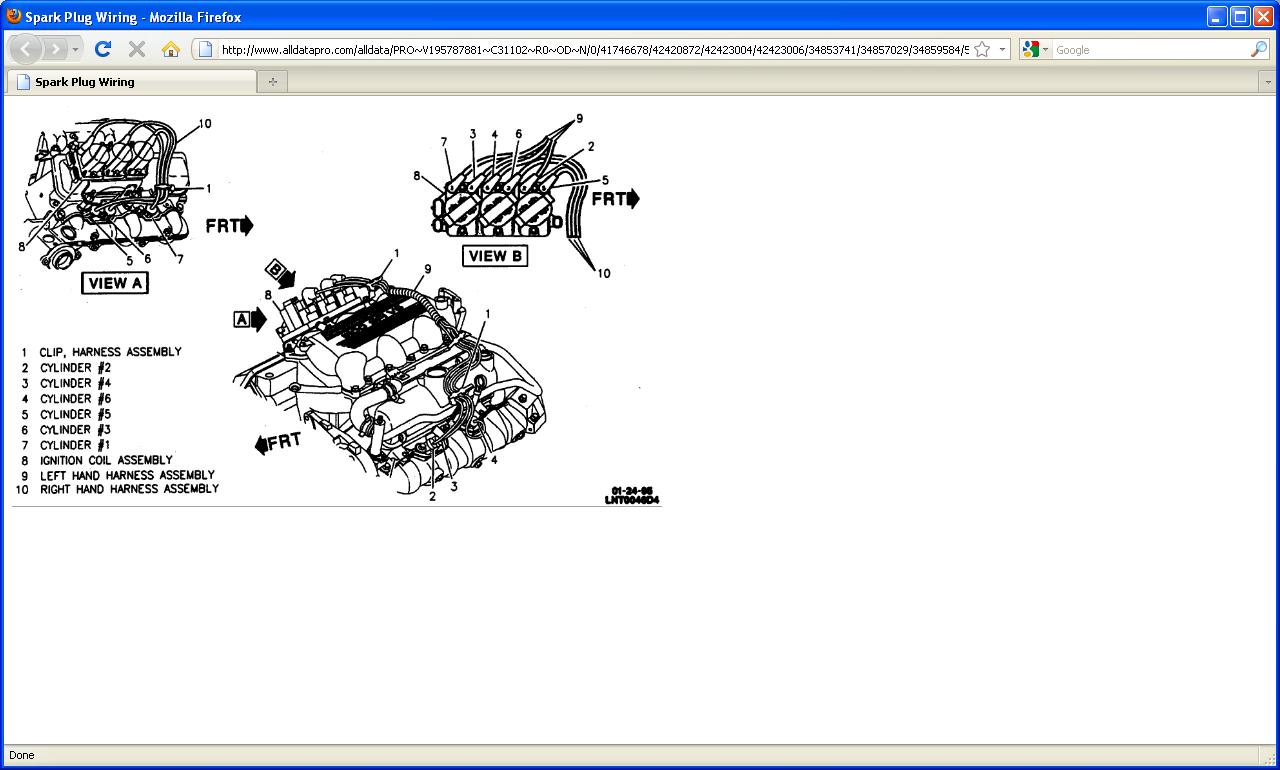Click into the Google search box
The width and height of the screenshot is (1280, 770).
click(1150, 49)
